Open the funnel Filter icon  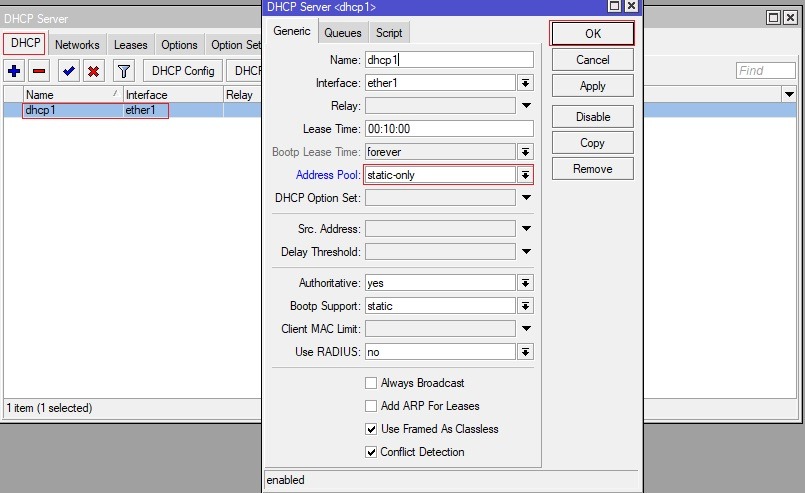tap(124, 71)
